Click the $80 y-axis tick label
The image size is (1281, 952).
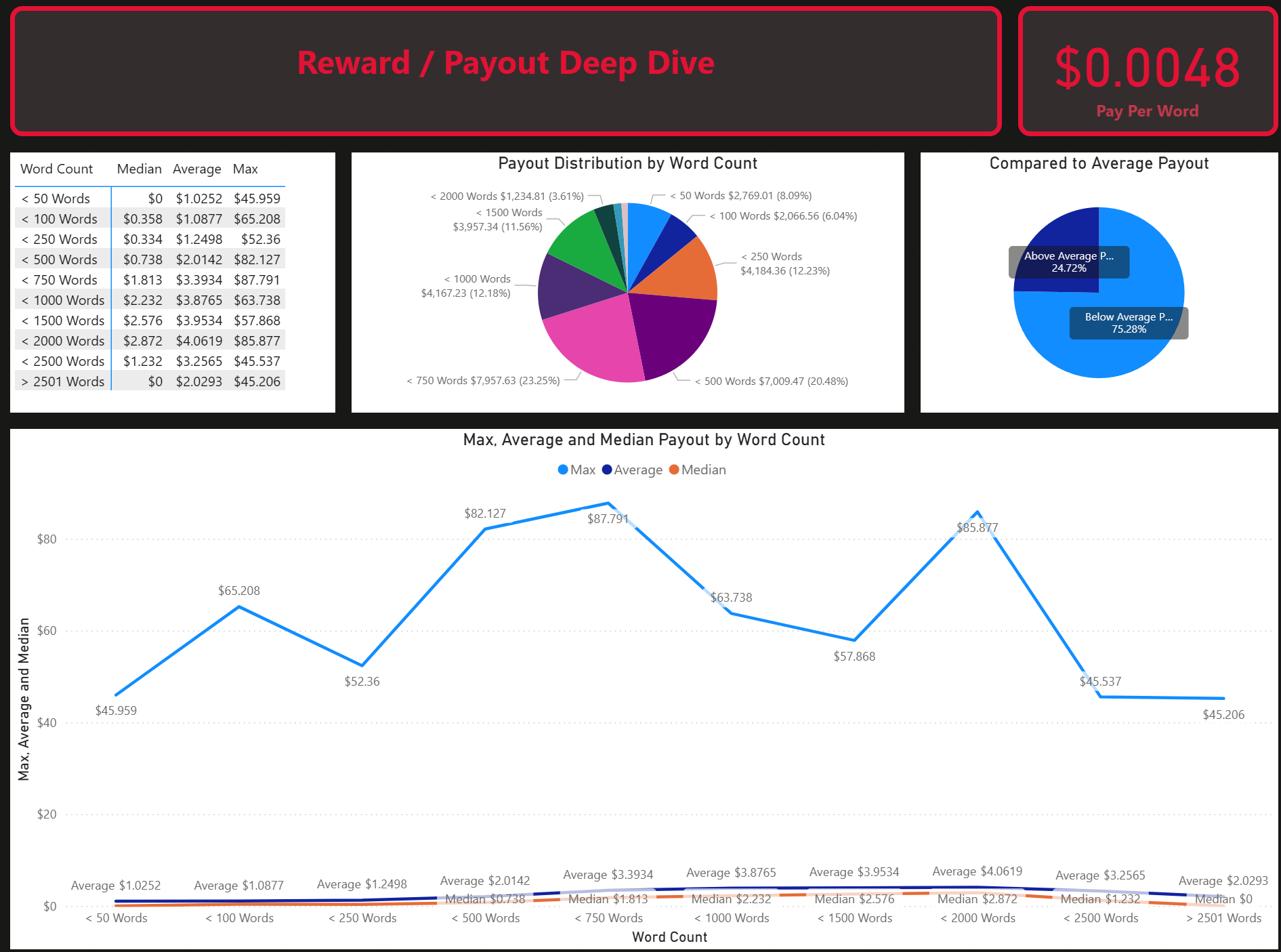click(47, 539)
